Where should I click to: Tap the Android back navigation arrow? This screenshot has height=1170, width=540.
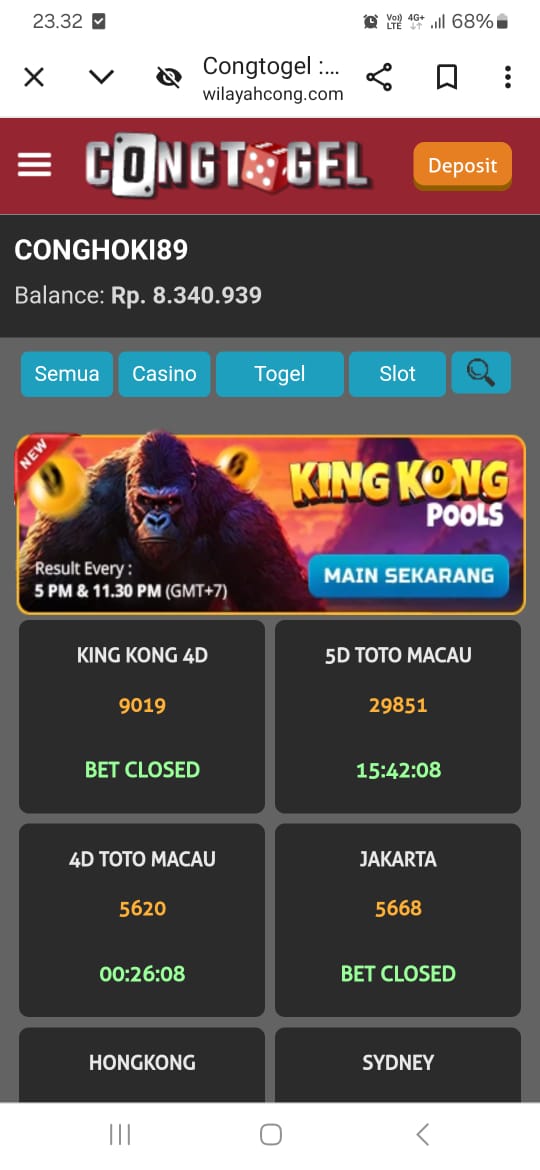(x=422, y=1135)
